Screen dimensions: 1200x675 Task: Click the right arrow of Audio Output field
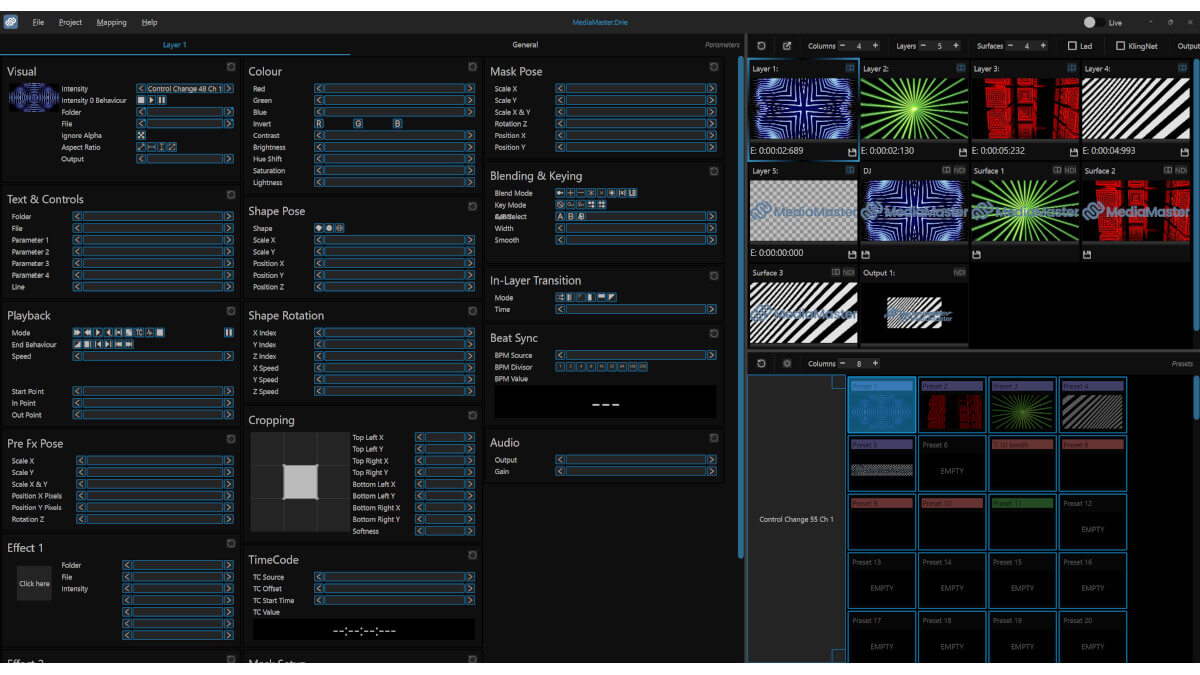point(711,460)
